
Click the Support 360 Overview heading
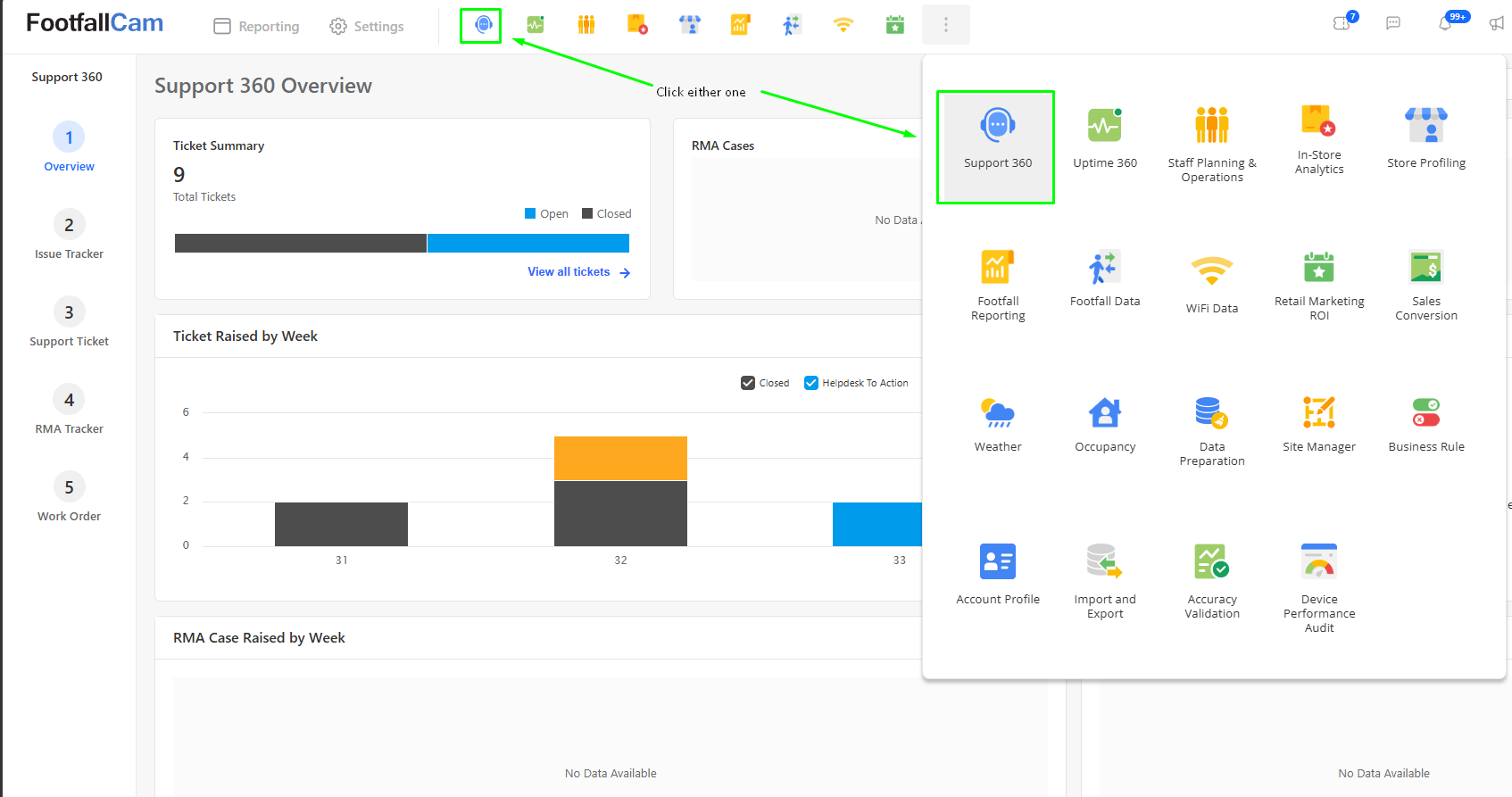[x=263, y=86]
